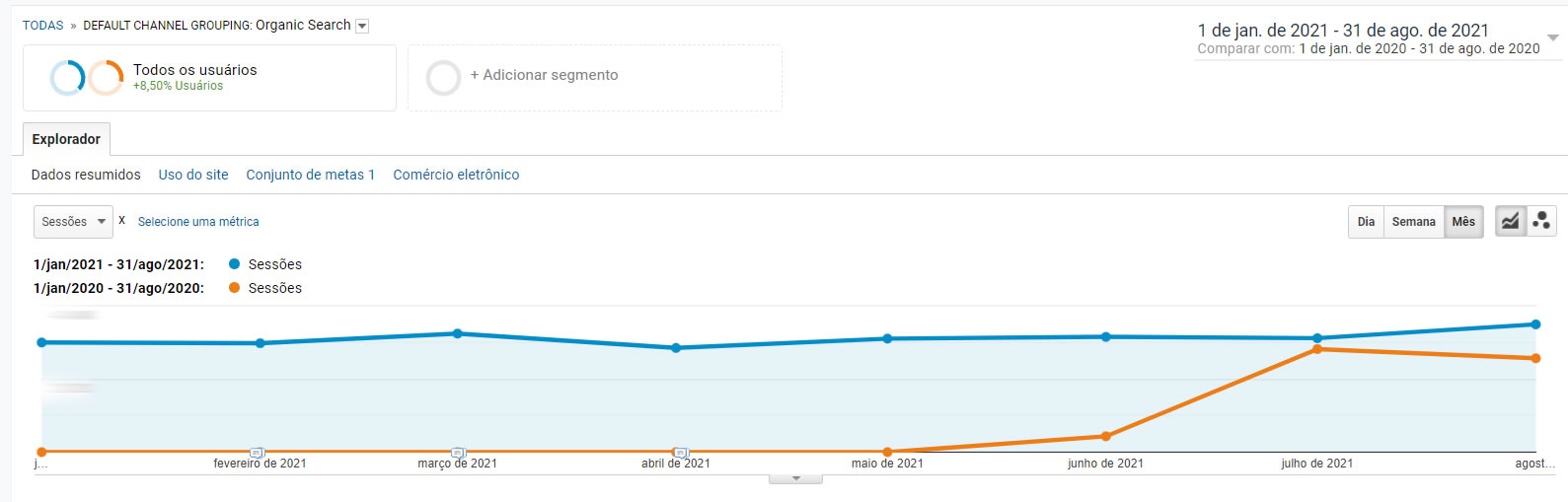Switch chart to motion chart view
This screenshot has height=502, width=1568.
1541,222
